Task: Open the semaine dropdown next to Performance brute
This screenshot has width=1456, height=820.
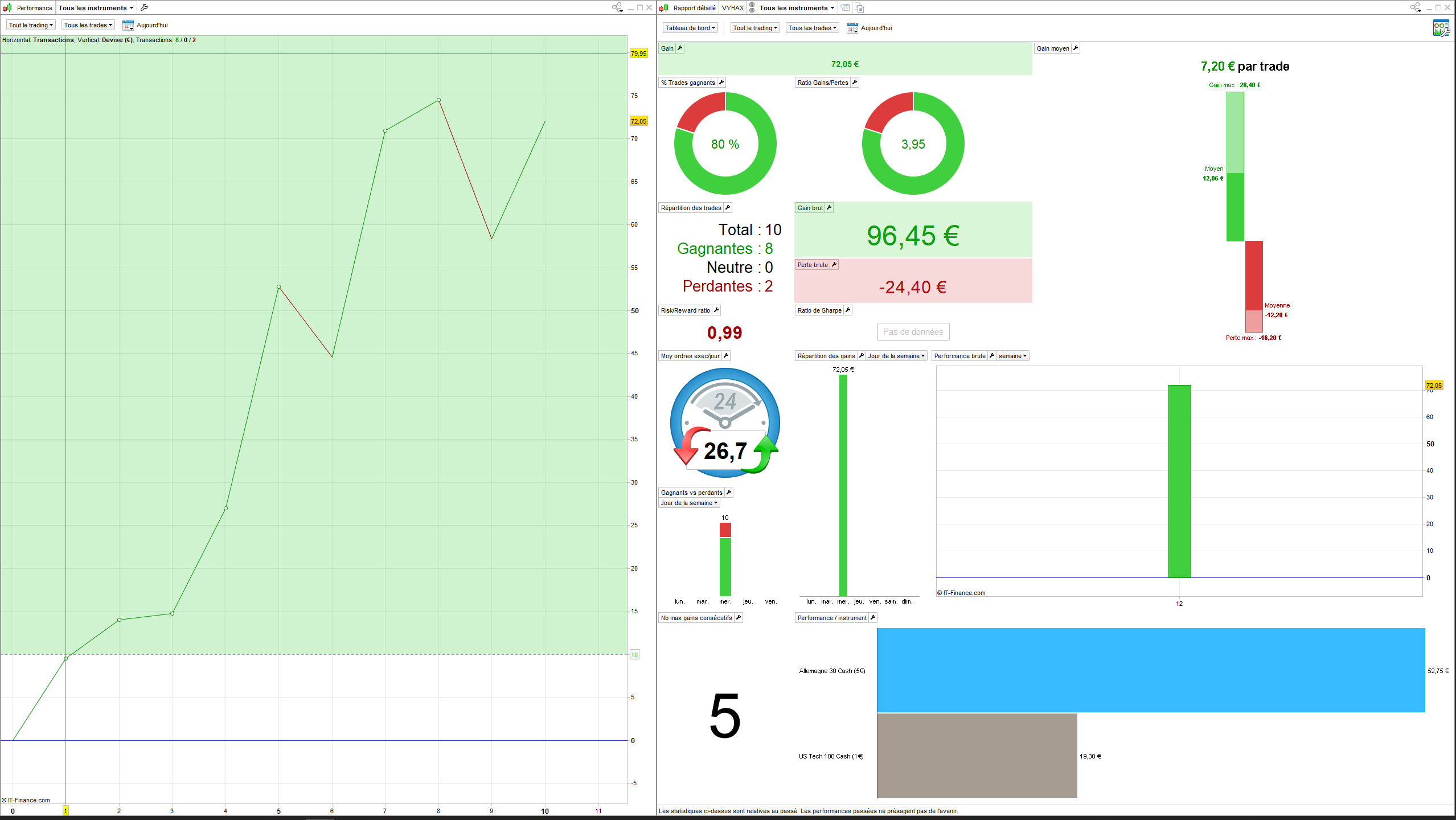Action: pos(1012,356)
